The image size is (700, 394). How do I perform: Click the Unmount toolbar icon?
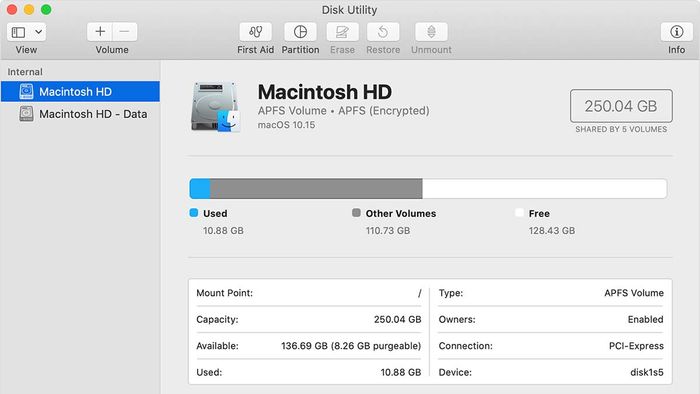[431, 32]
